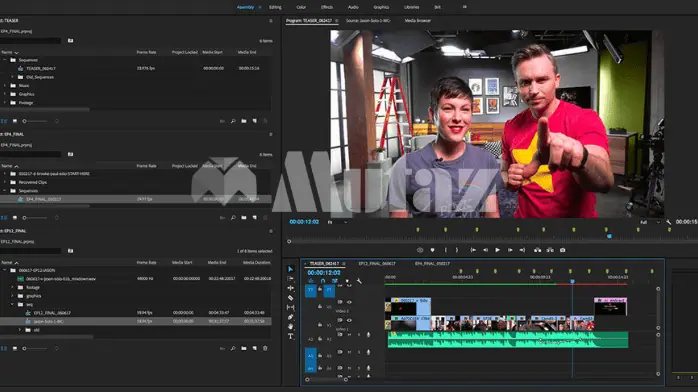Click the timeline playhead marker
This screenshot has height=392, width=698.
coord(572,282)
